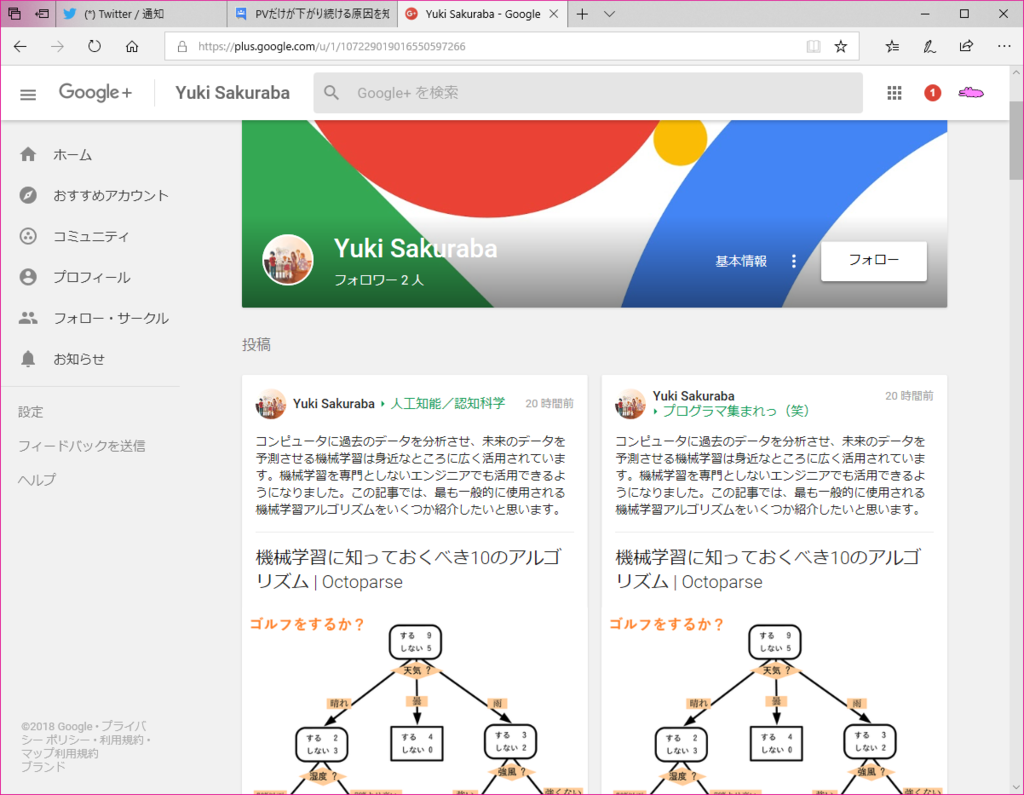Click the search magnifier icon
The image size is (1024, 795).
click(x=332, y=93)
